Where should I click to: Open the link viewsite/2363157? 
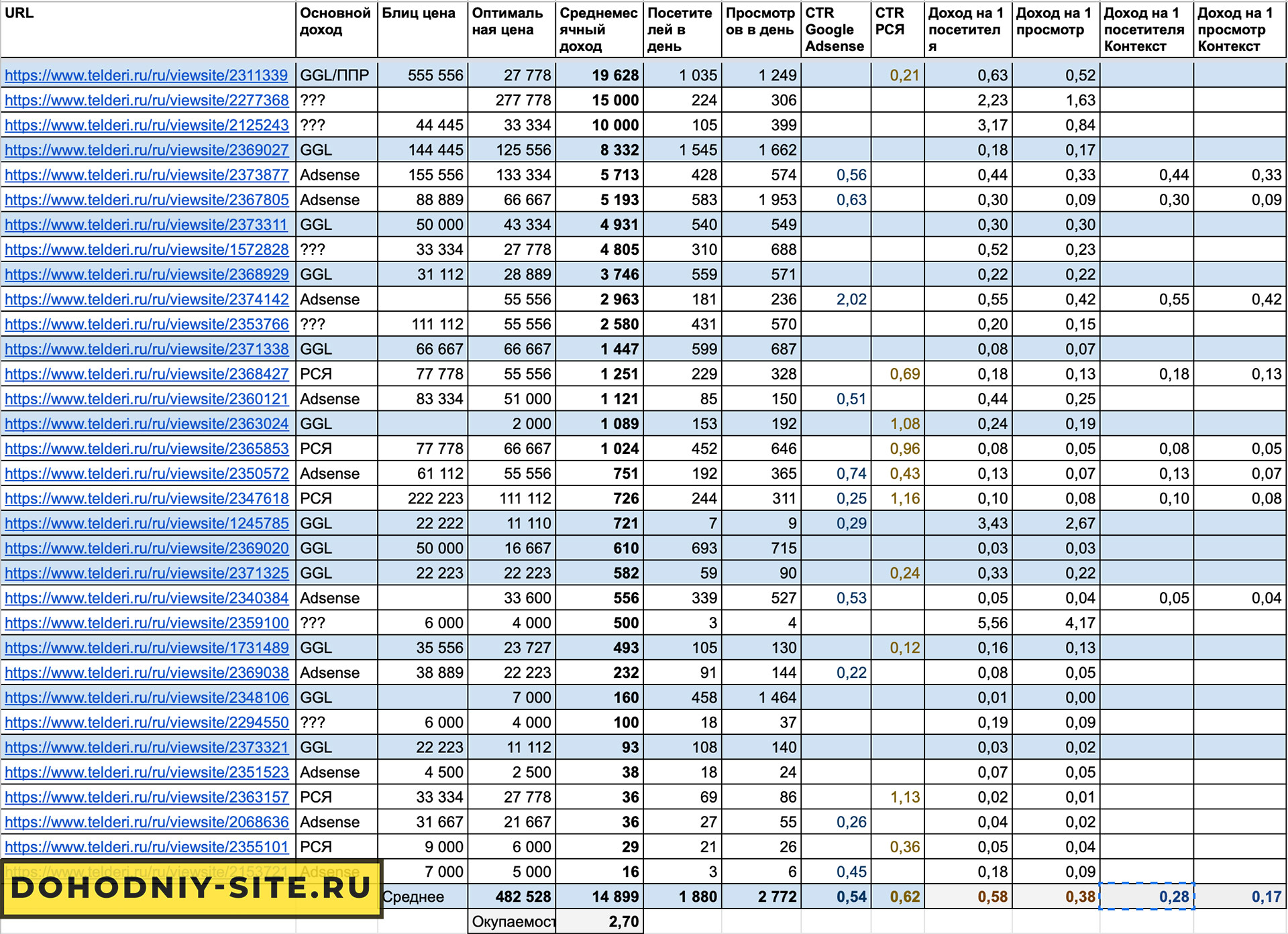coord(146,797)
